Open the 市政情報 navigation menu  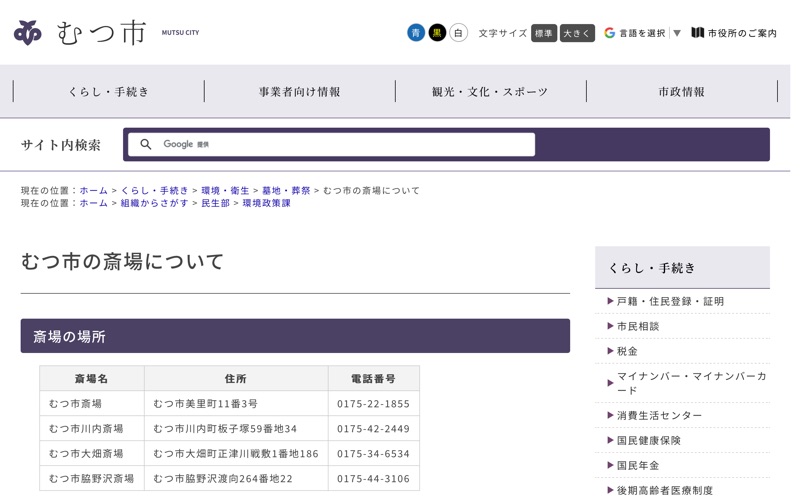point(682,92)
